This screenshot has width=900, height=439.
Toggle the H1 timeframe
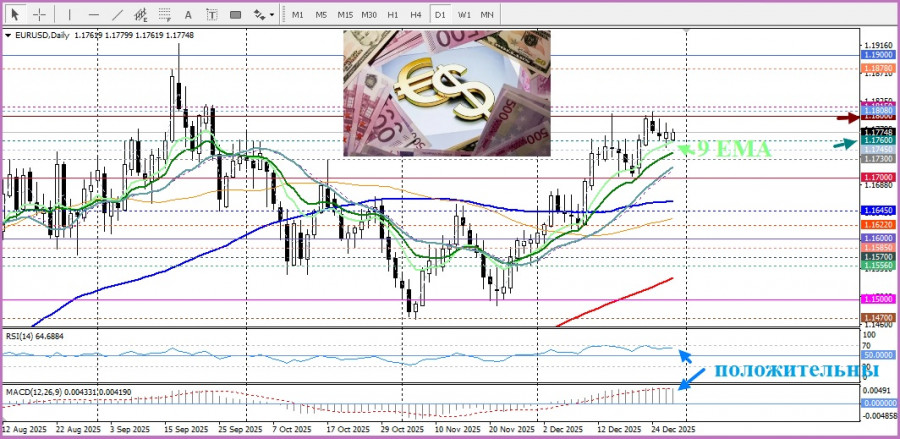coord(393,15)
